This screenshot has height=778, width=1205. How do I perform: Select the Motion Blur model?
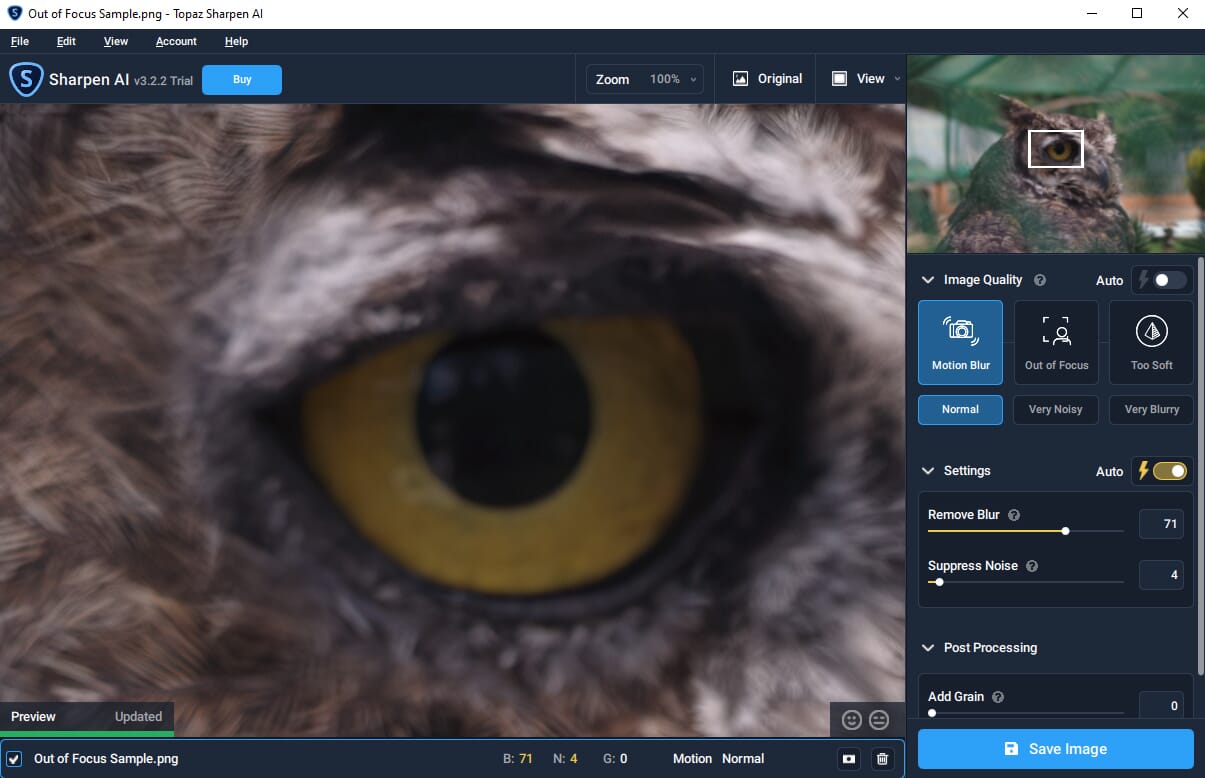point(960,342)
